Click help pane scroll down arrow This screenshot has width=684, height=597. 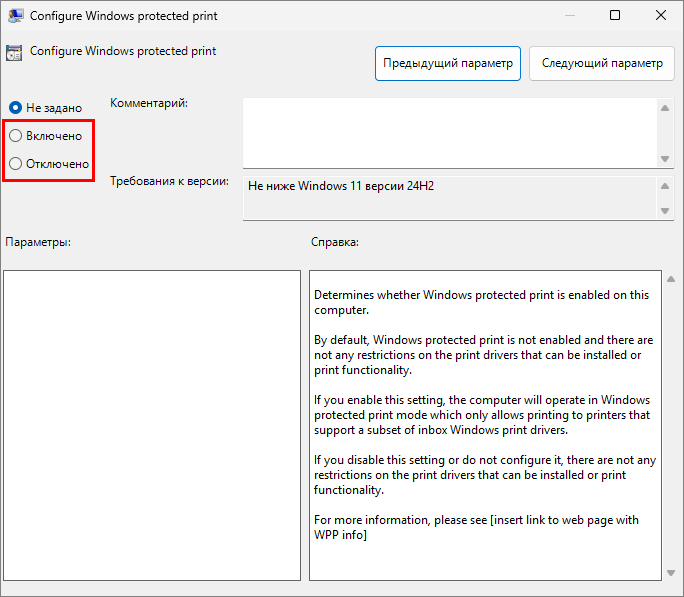point(671,573)
